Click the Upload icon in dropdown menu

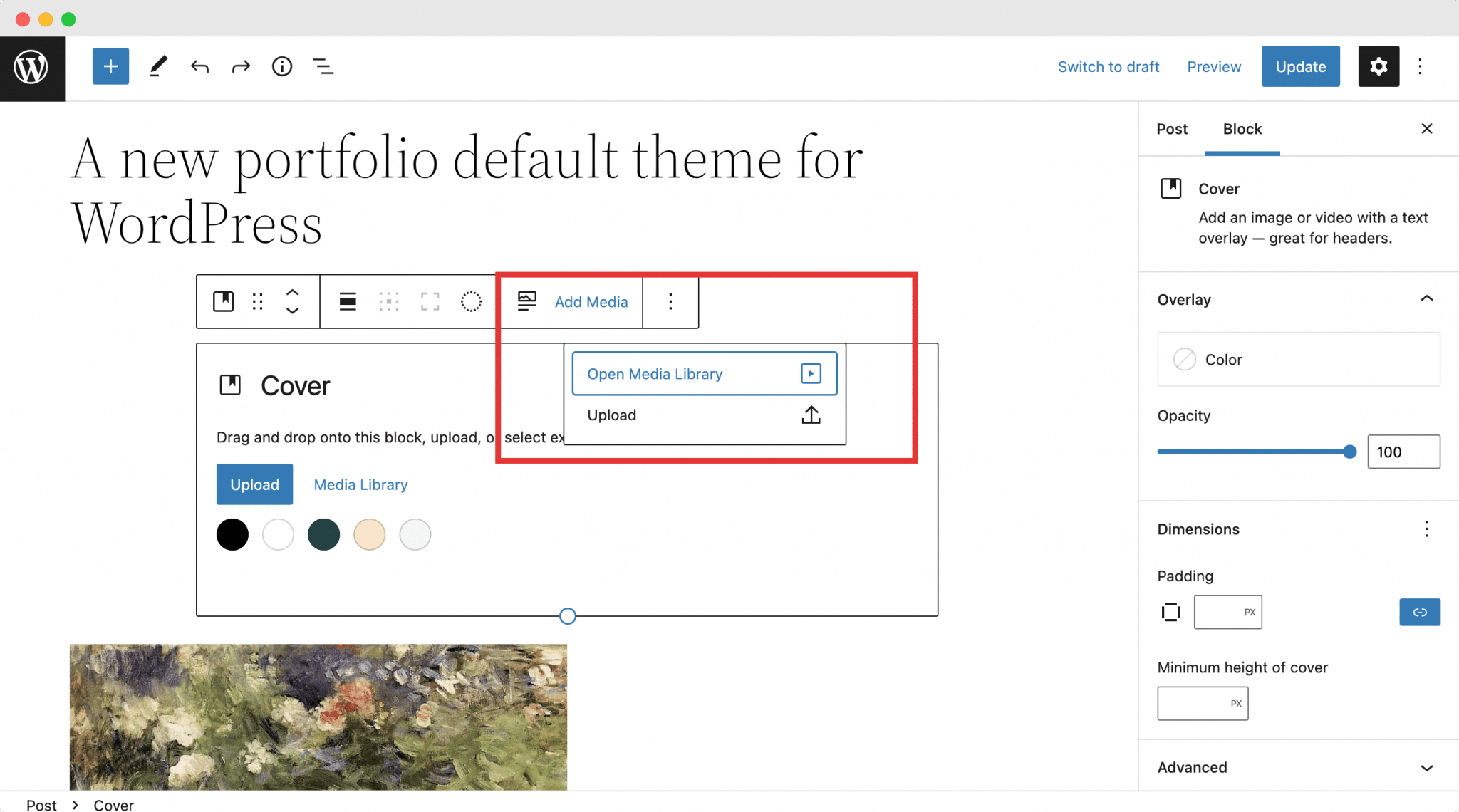click(x=812, y=414)
